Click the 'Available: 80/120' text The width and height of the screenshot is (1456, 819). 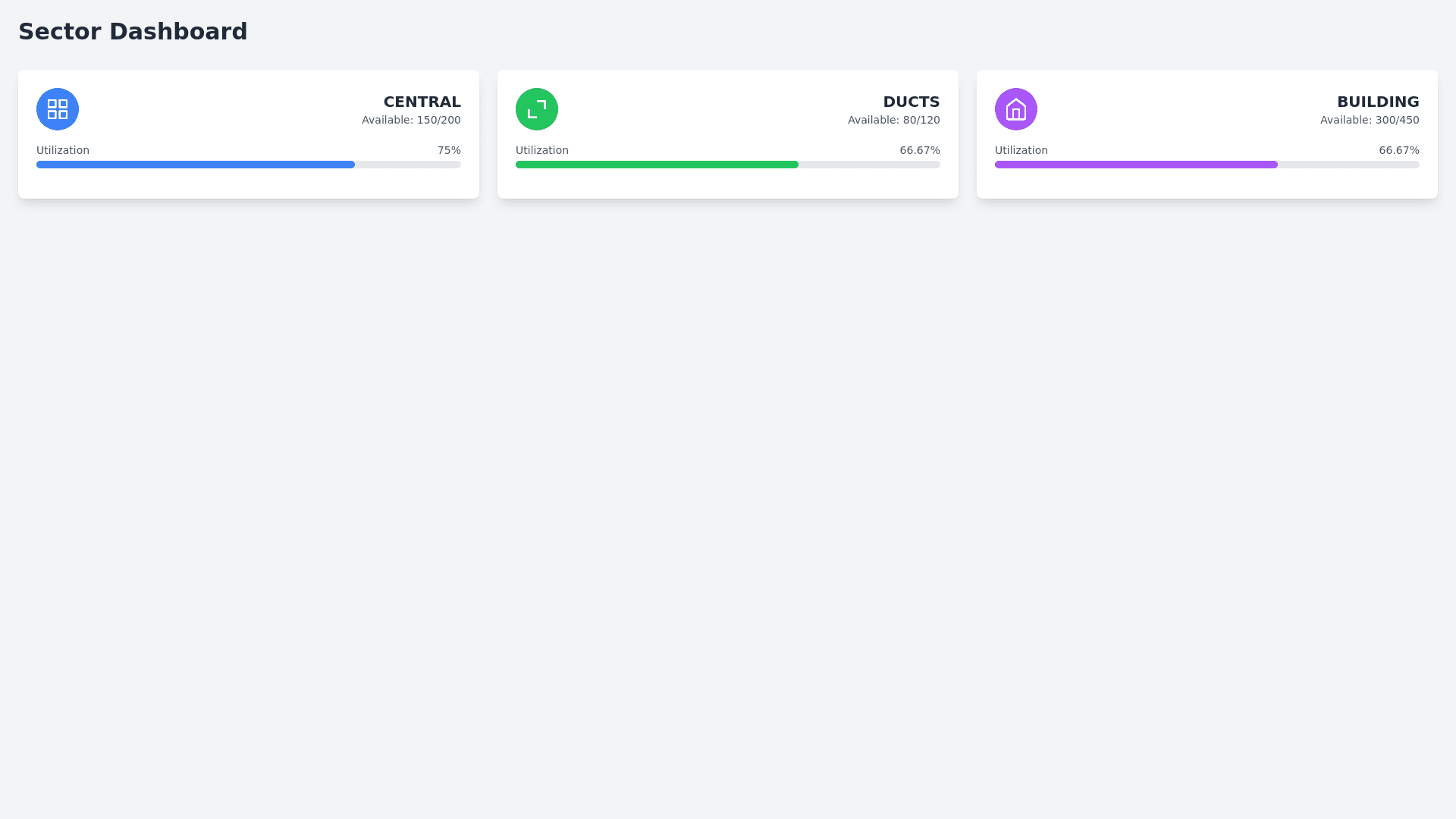pyautogui.click(x=893, y=120)
